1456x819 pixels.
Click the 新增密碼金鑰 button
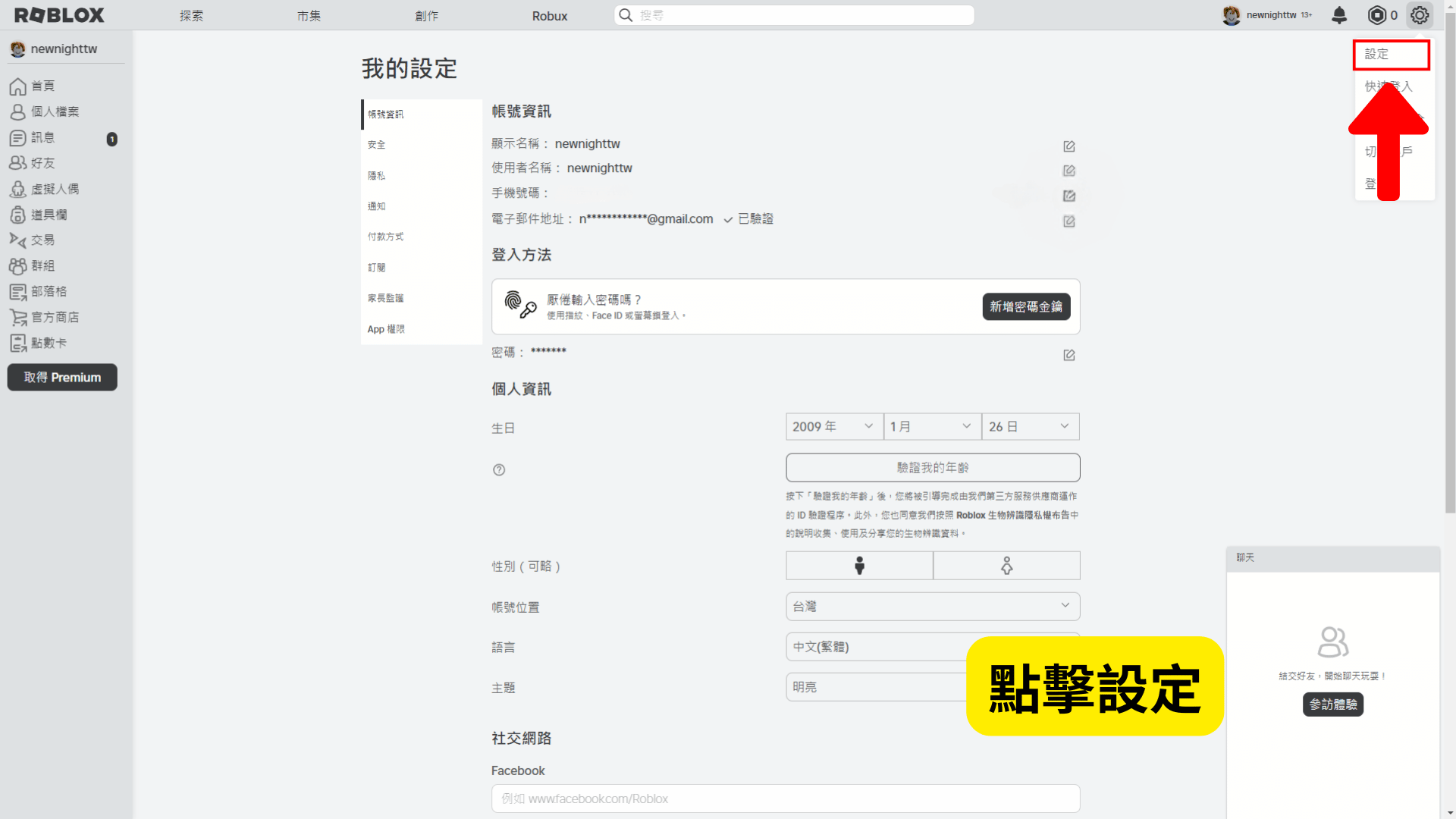point(1026,306)
